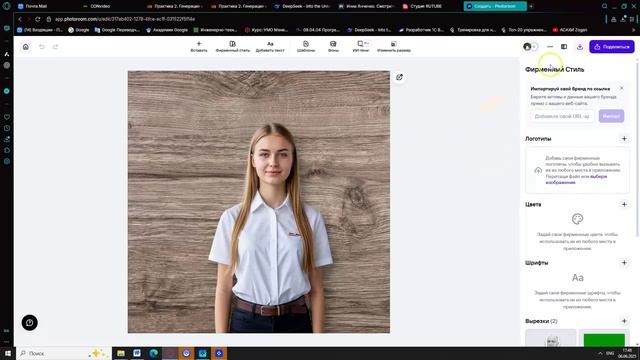
Task: Open Фирменный стиль brand kit tool
Action: 233,47
